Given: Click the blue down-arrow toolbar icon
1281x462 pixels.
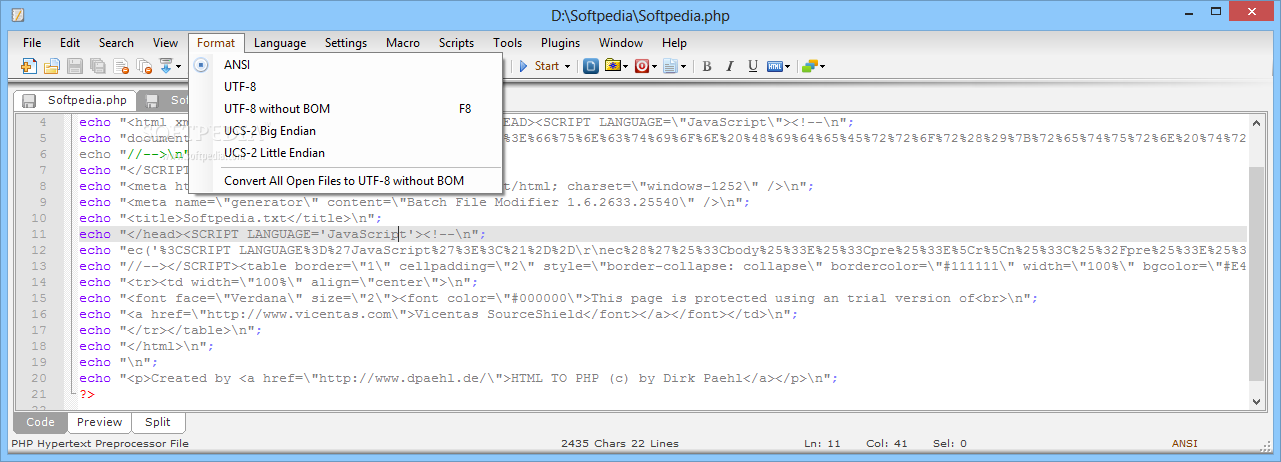Looking at the screenshot, I should click(x=166, y=67).
